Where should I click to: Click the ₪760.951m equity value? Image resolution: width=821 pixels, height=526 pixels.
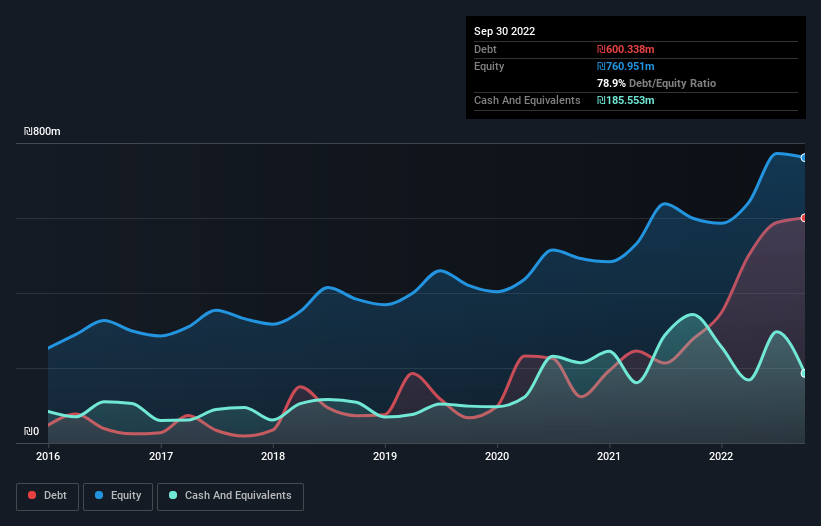pyautogui.click(x=626, y=66)
